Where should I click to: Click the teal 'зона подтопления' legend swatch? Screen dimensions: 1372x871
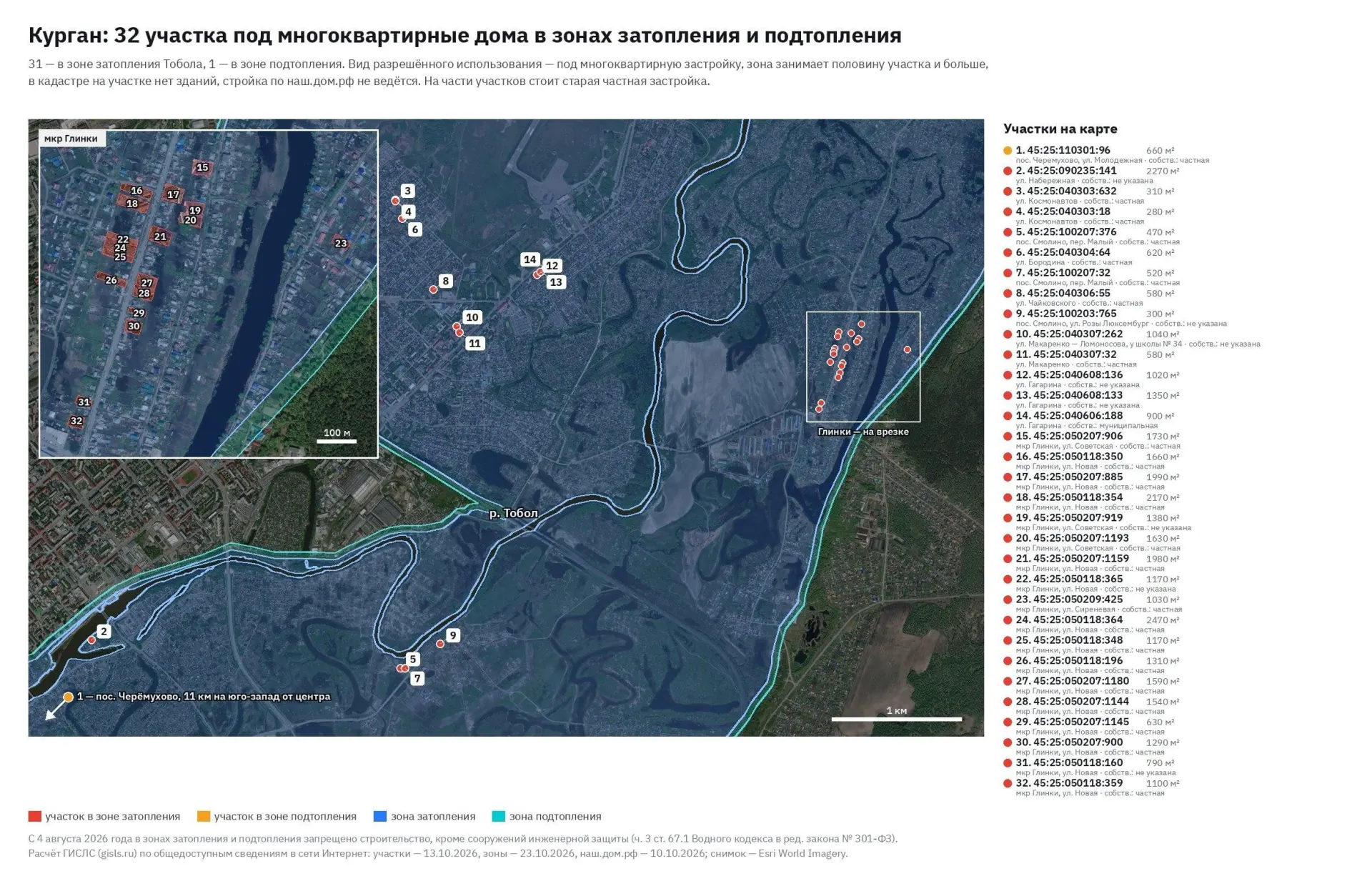click(499, 816)
